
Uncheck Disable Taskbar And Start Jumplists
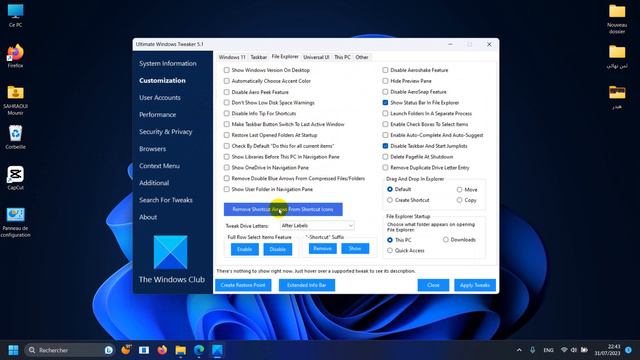tap(385, 146)
